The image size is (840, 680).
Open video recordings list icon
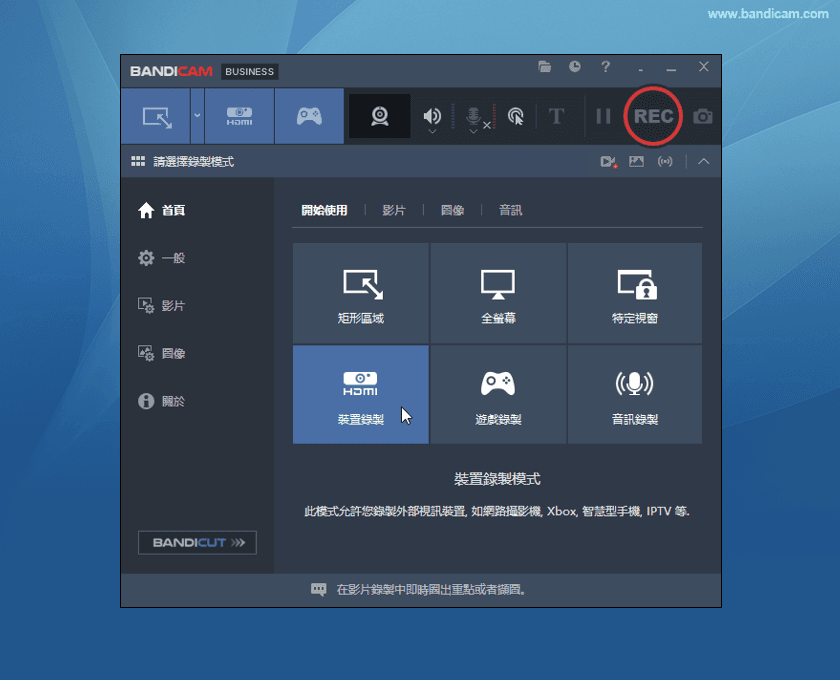(x=608, y=161)
